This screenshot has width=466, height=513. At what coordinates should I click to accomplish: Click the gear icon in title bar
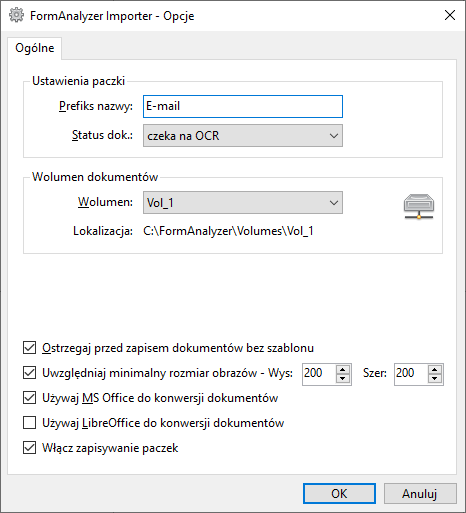click(16, 15)
